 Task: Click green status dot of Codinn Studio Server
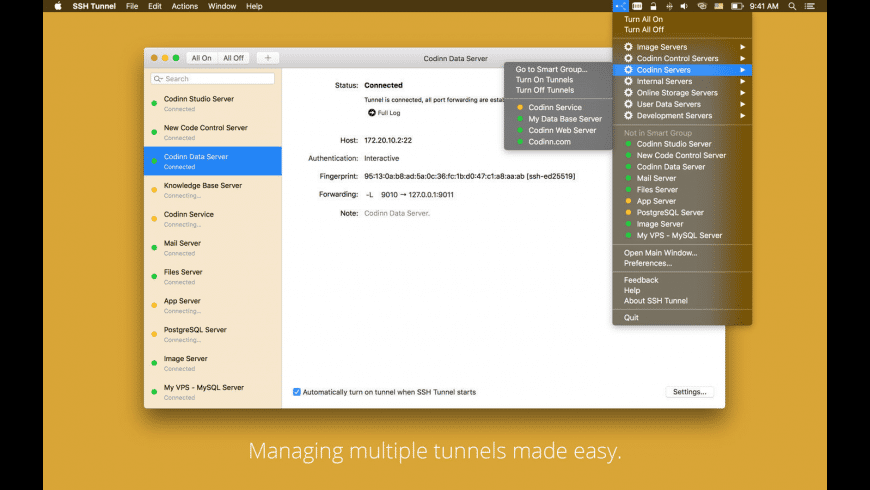[154, 103]
